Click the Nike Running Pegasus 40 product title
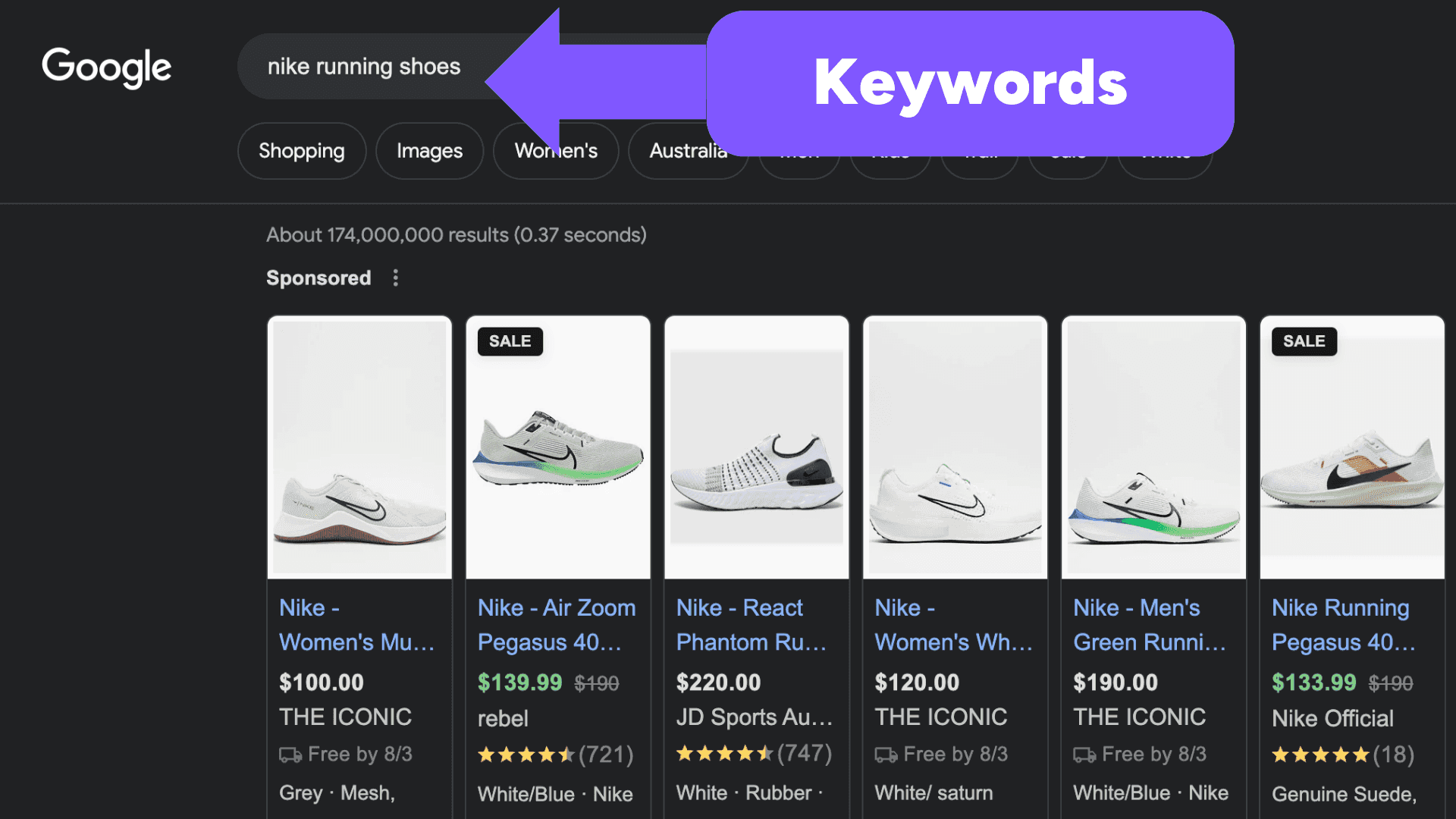 tap(1342, 625)
